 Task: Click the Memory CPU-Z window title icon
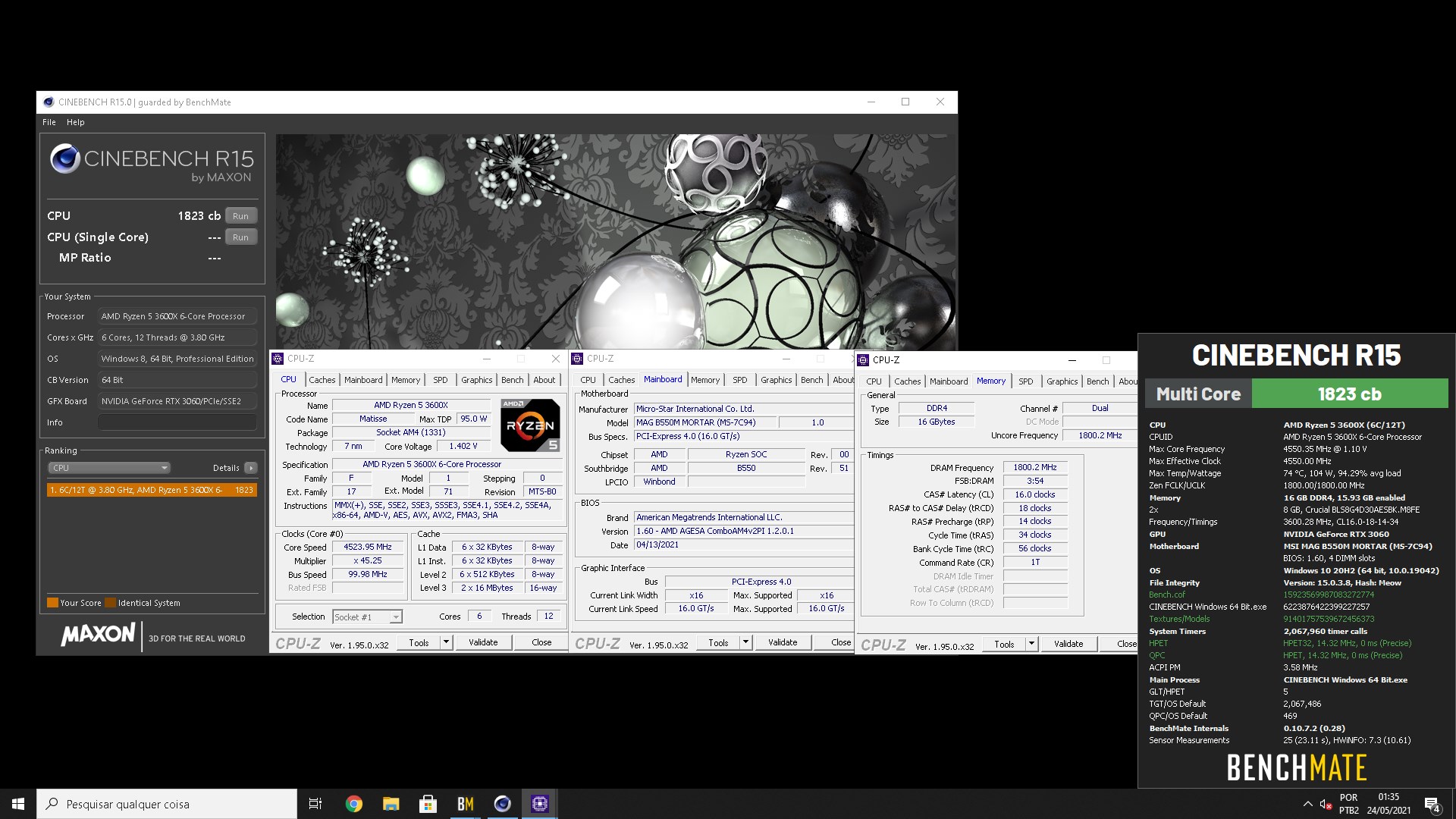[x=863, y=360]
